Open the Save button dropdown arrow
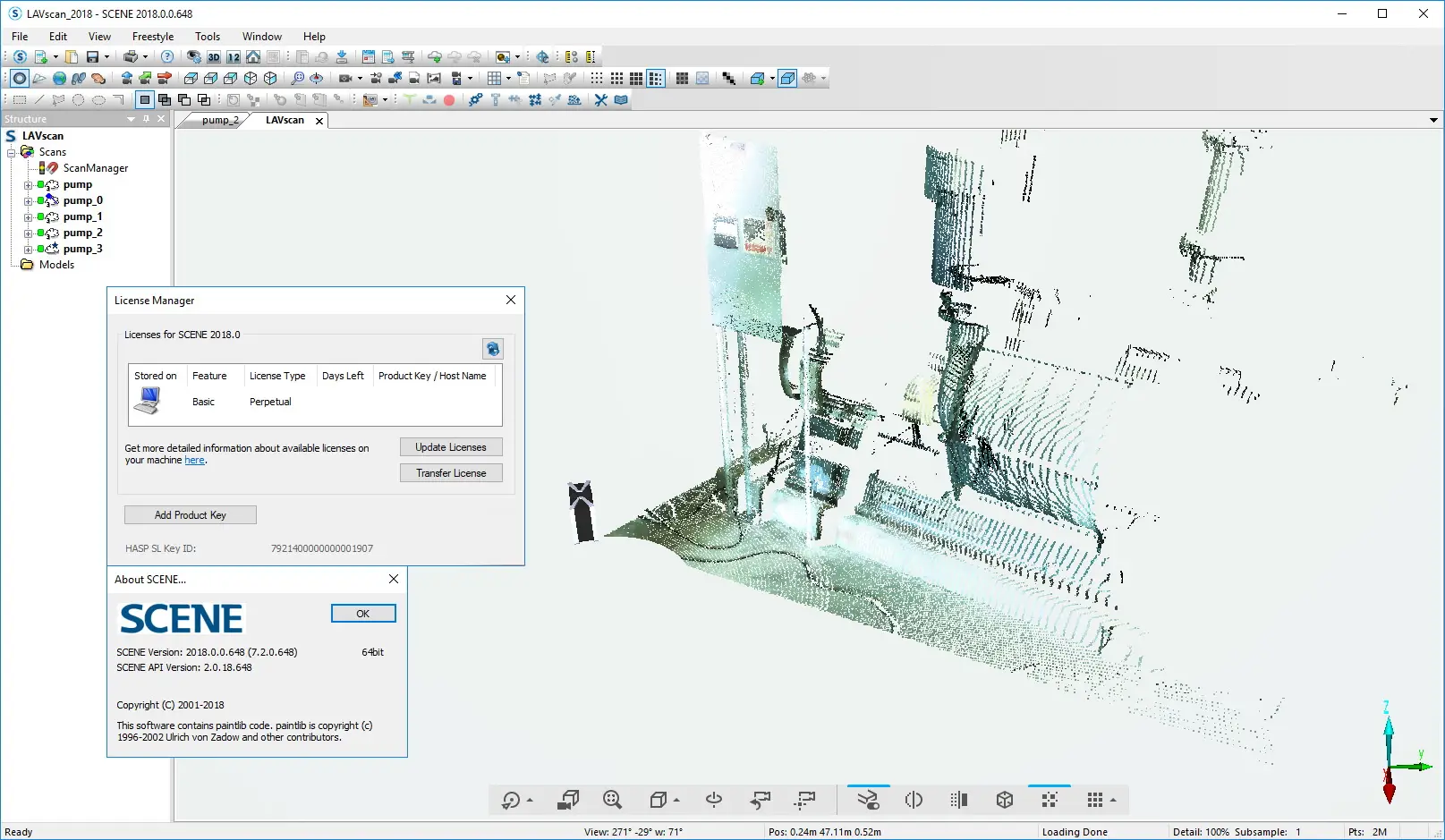 [106, 56]
